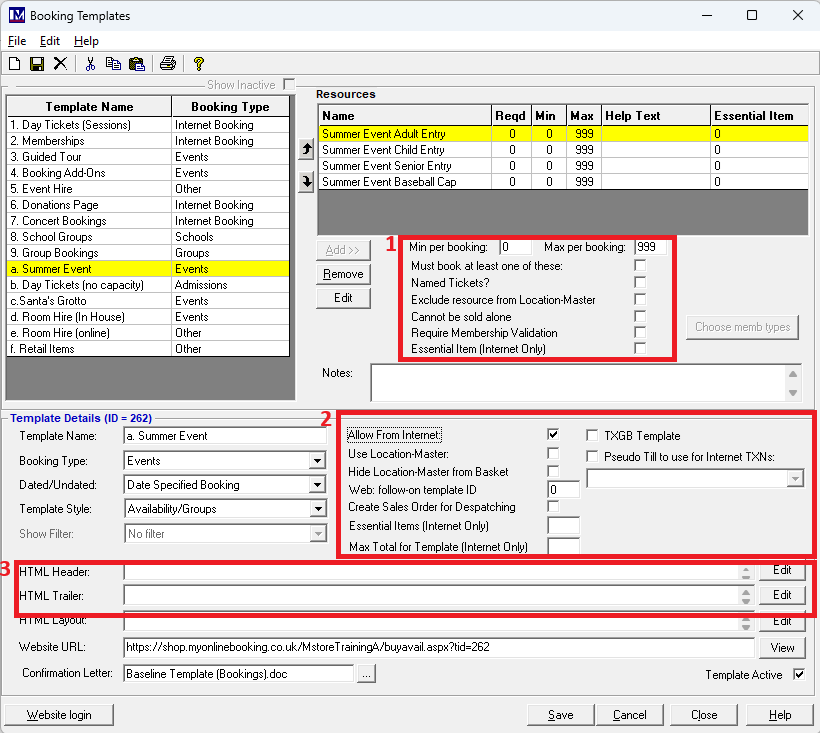Viewport: 820px width, 733px height.
Task: Toggle the Show Inactive checkbox
Action: [288, 84]
